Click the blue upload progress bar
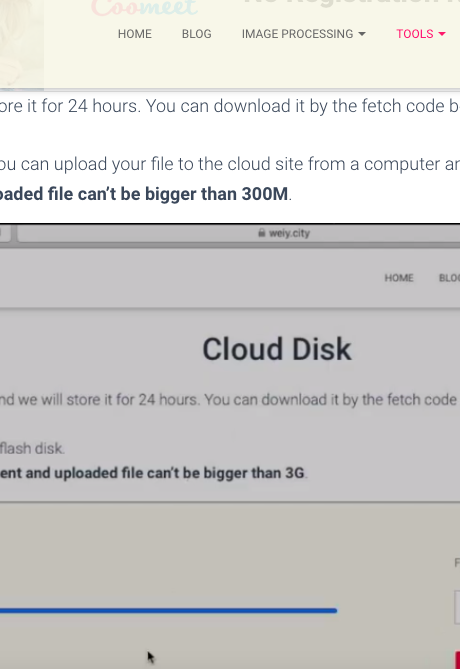The image size is (460, 669). 169,611
